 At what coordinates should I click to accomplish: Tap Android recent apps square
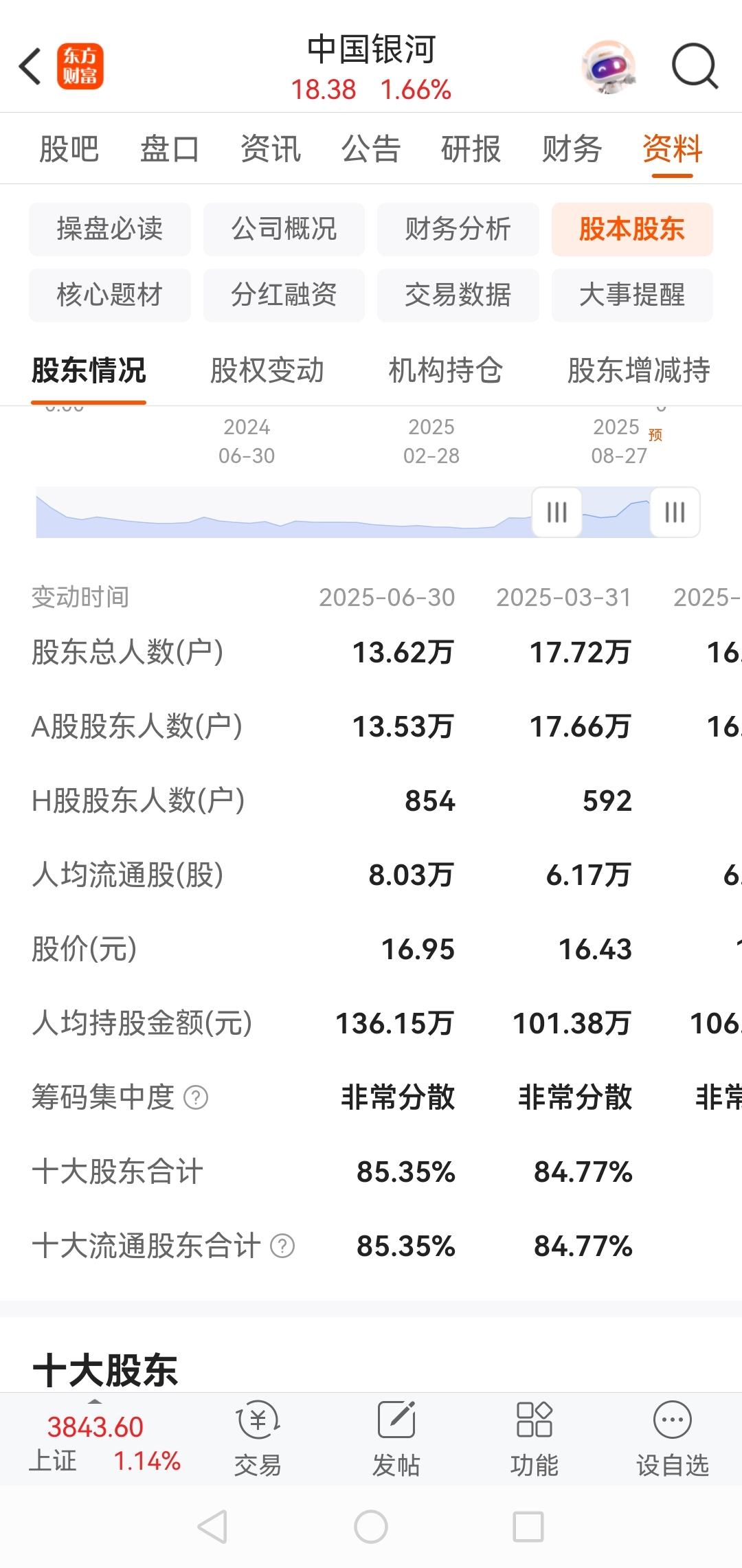coord(528,1527)
